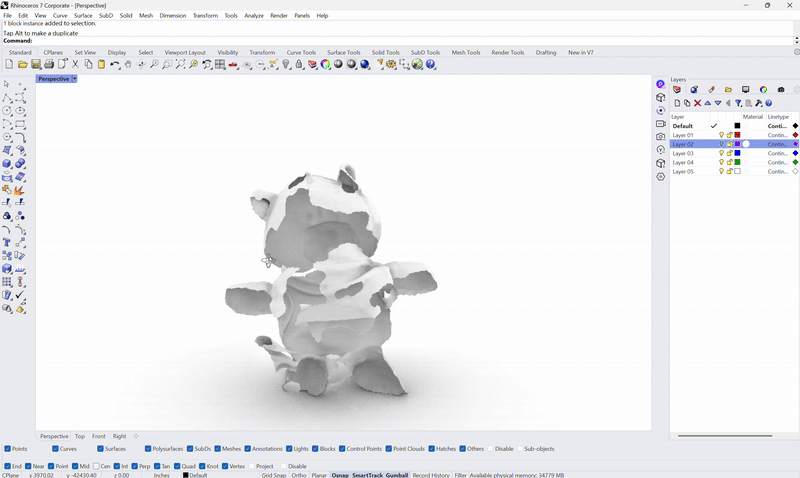Click the blue color swatch of Layer 03

[738, 153]
